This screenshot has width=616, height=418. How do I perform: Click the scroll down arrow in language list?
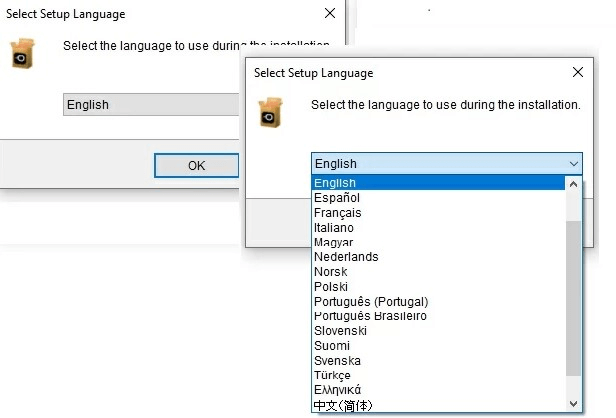pyautogui.click(x=573, y=404)
